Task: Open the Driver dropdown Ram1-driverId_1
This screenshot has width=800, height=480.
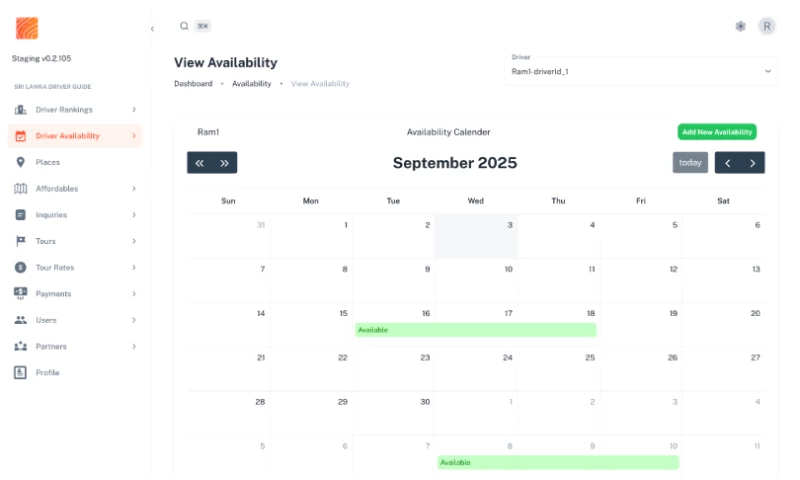Action: coord(641,71)
